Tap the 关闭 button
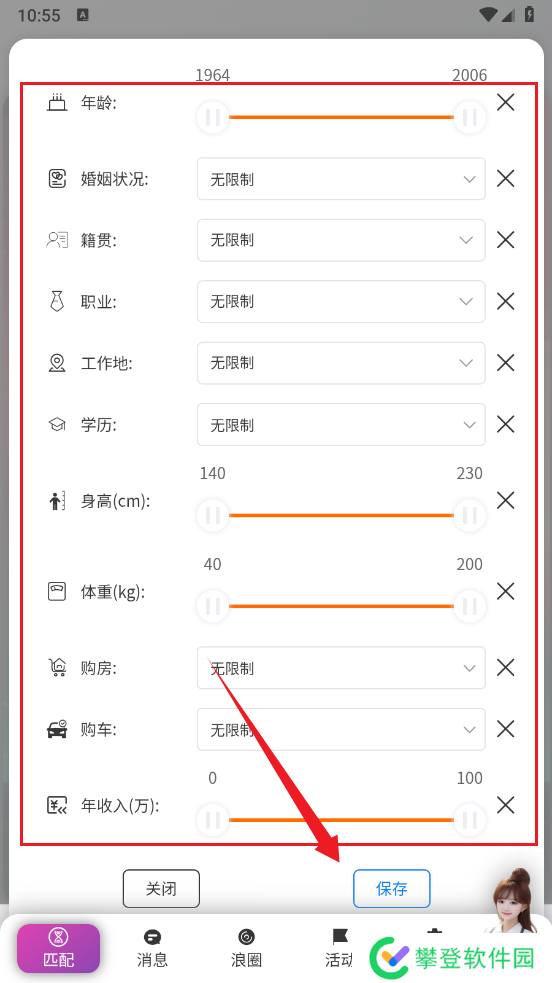The image size is (552, 983). (x=161, y=888)
